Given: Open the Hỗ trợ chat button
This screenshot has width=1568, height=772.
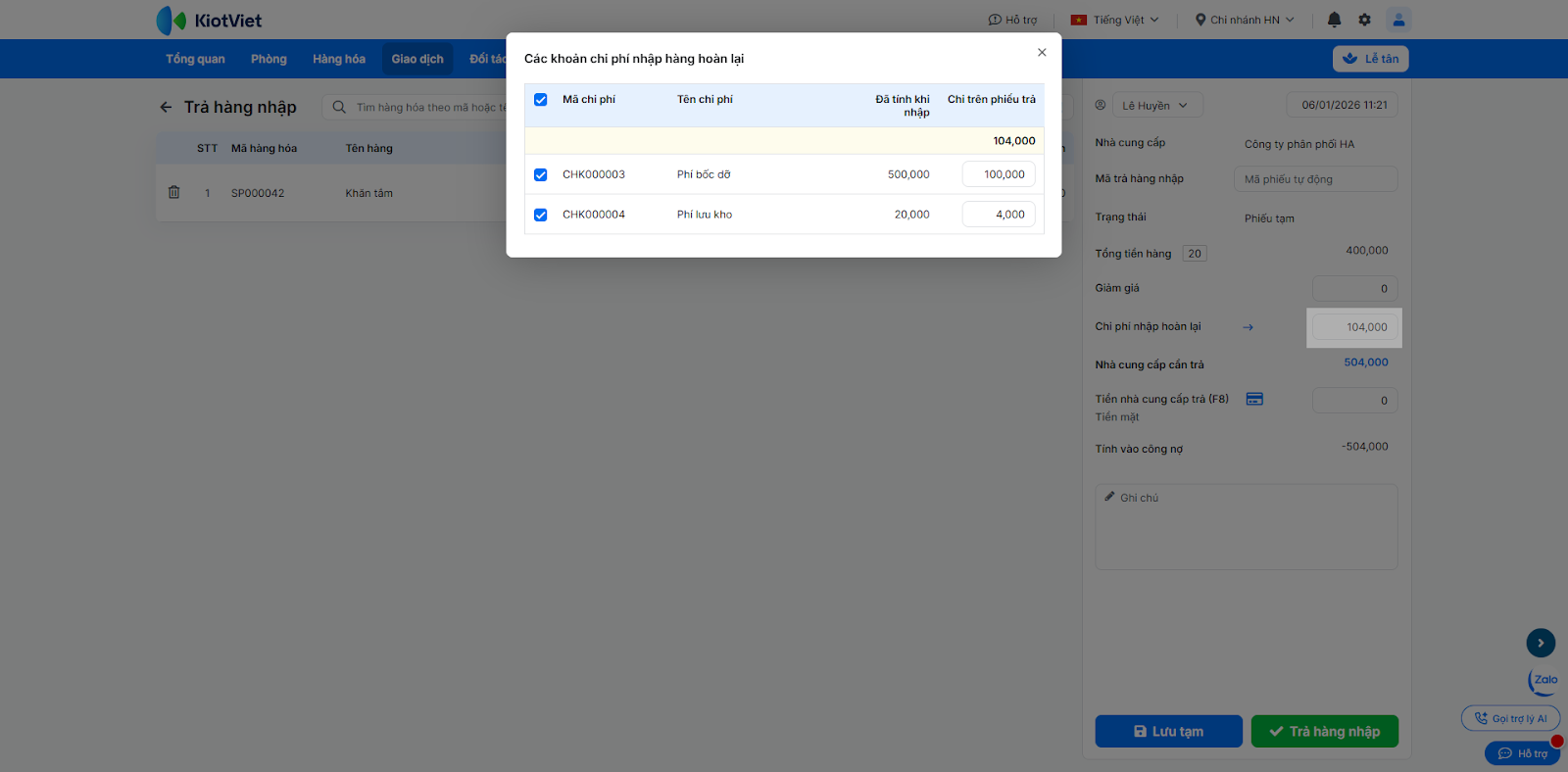Looking at the screenshot, I should click(x=1522, y=753).
